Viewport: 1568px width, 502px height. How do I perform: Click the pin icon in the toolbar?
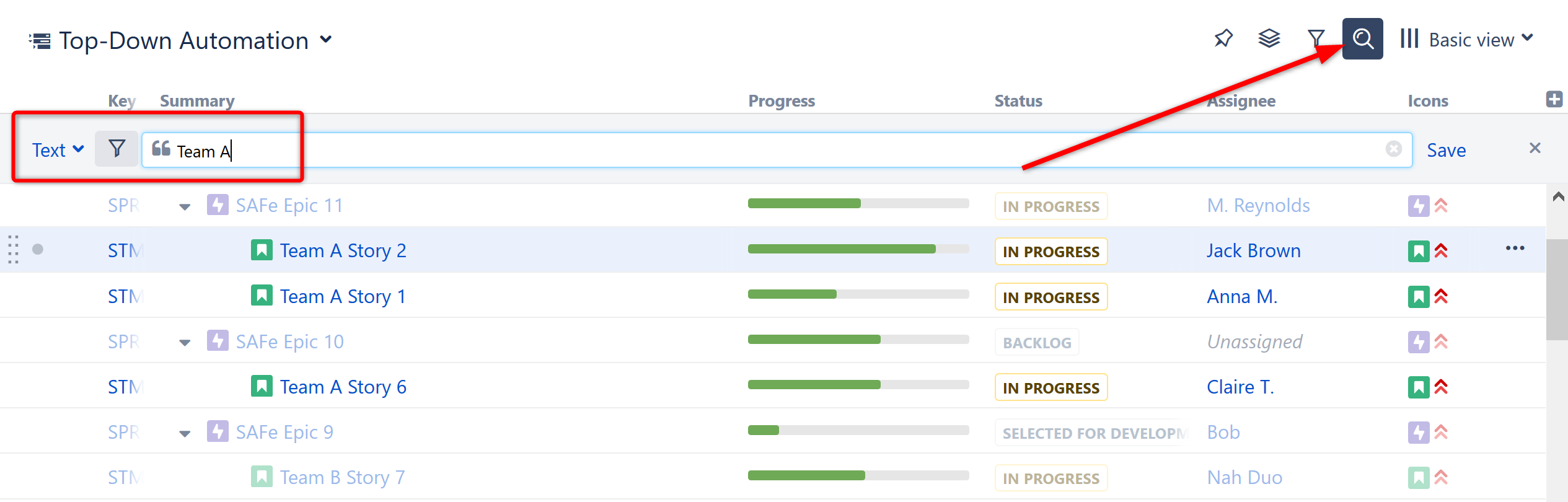click(x=1223, y=38)
